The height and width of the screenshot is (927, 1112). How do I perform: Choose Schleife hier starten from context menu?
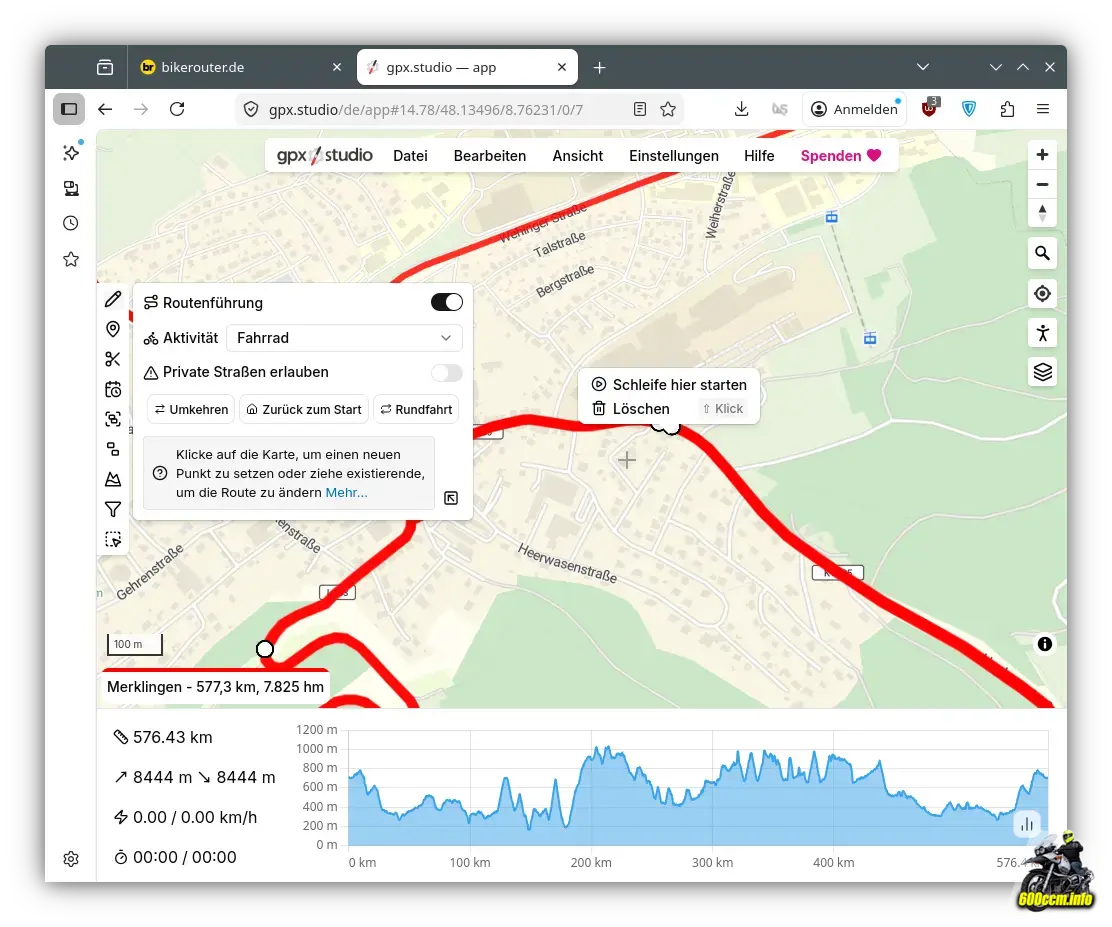679,384
